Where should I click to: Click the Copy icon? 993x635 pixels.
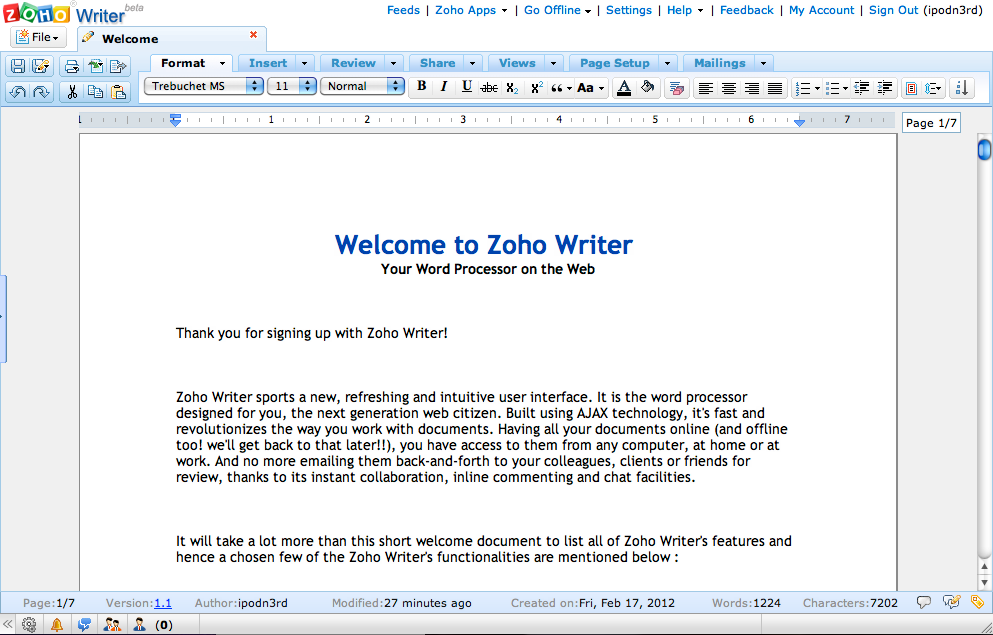[x=95, y=92]
